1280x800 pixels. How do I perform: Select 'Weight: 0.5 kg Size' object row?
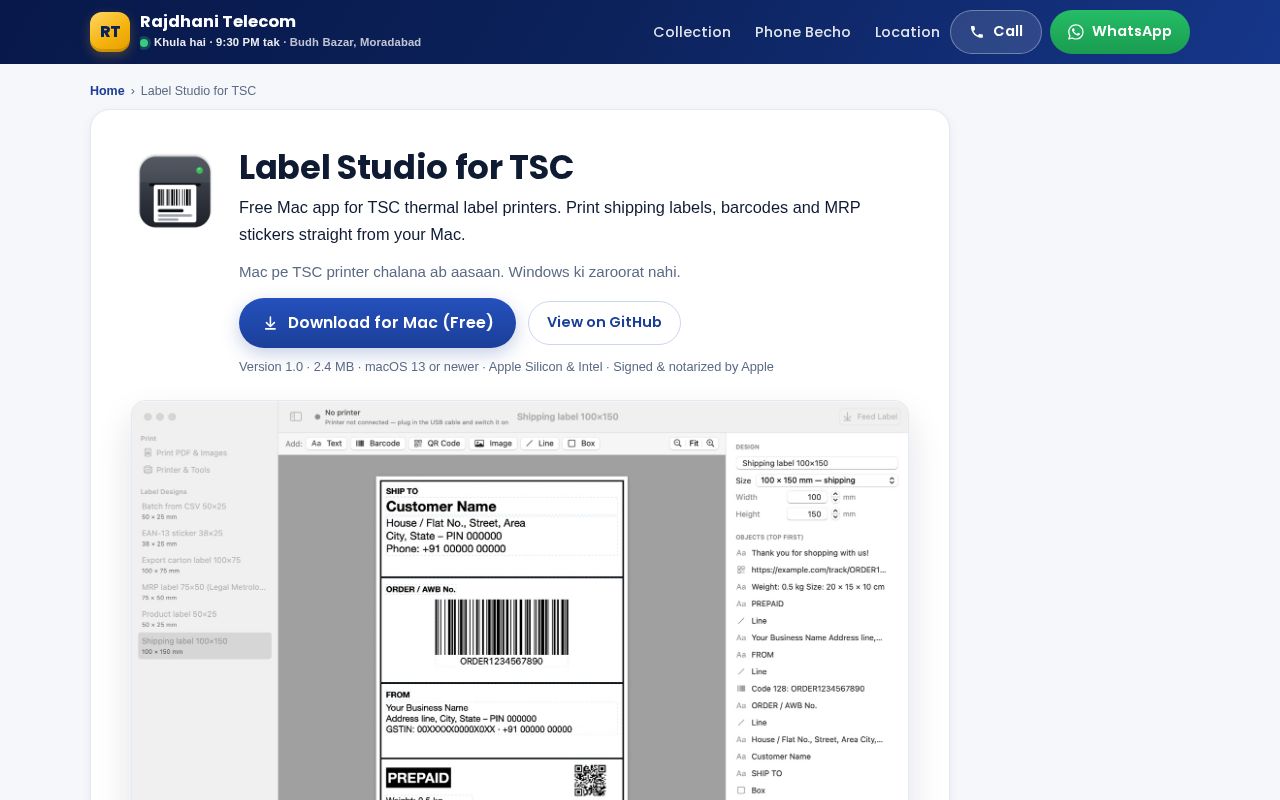pyautogui.click(x=817, y=587)
